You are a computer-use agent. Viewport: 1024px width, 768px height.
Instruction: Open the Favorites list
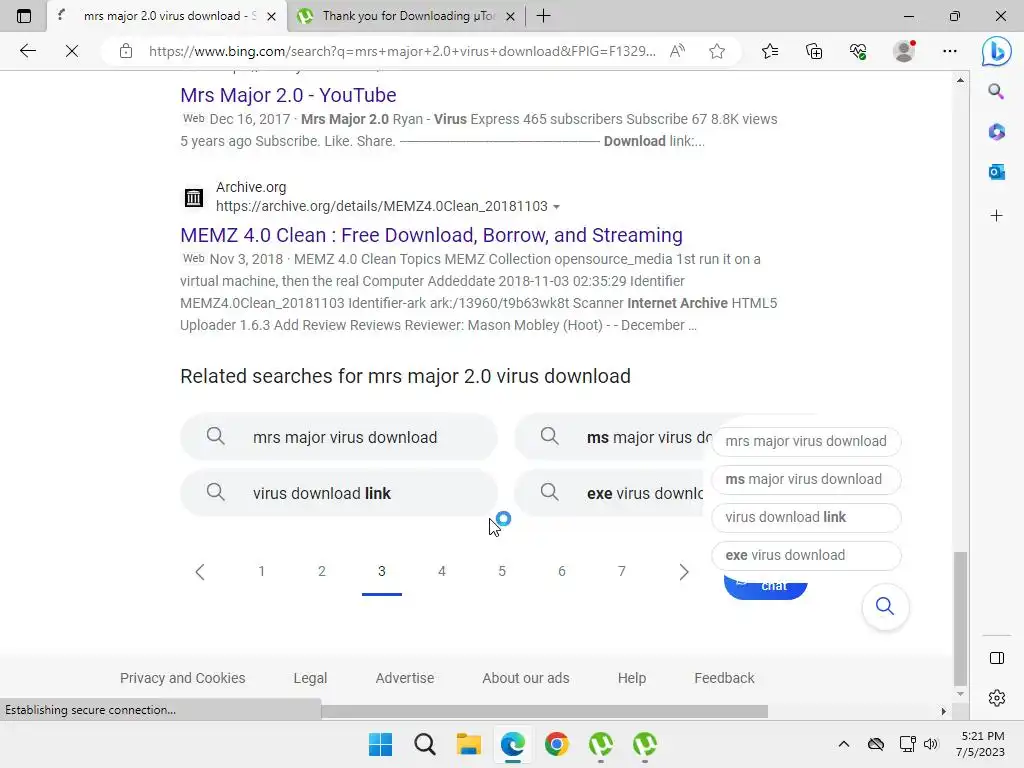770,51
